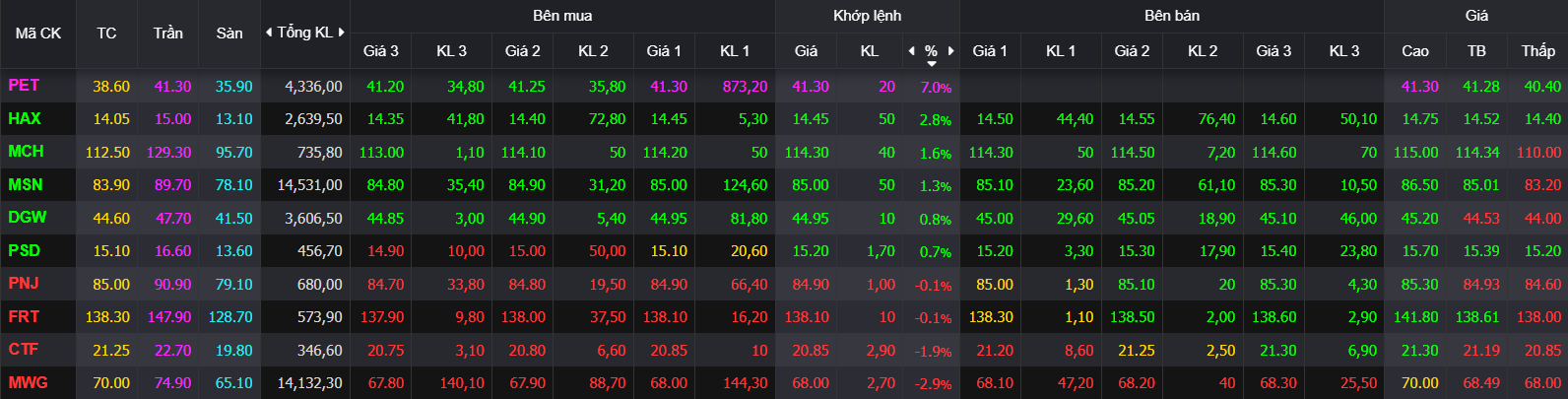Sort by the Mã CK column header
1568x399 pixels.
click(x=38, y=33)
